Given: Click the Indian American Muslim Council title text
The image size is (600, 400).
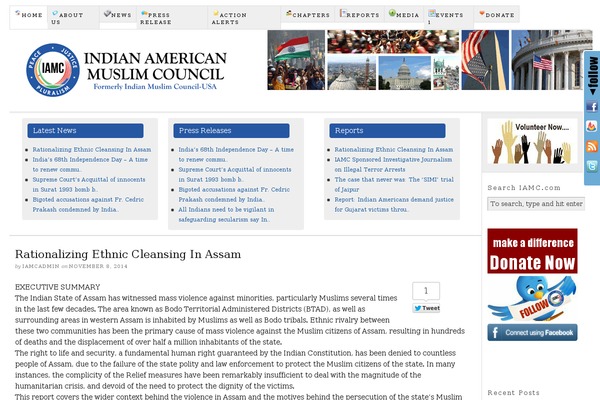Looking at the screenshot, I should pos(155,66).
